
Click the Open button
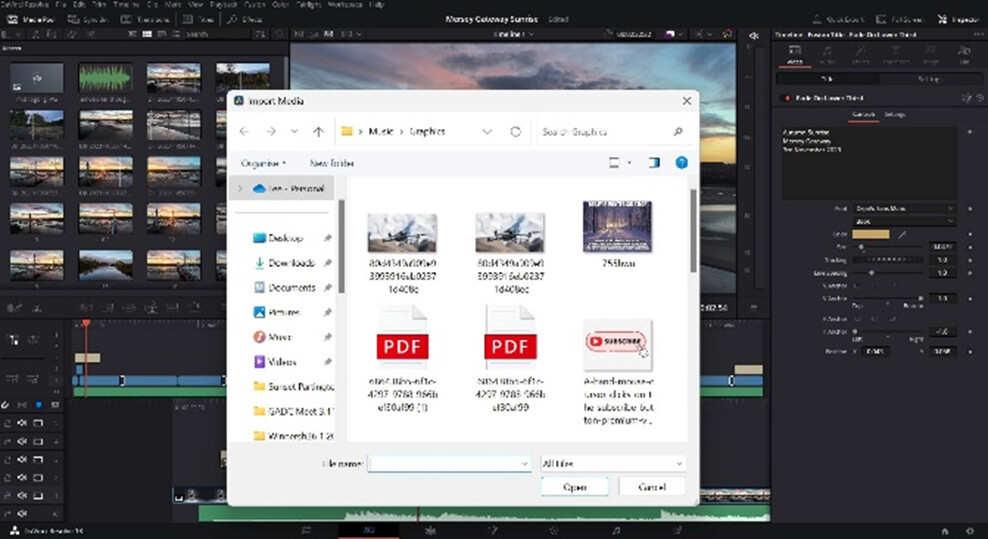(574, 487)
